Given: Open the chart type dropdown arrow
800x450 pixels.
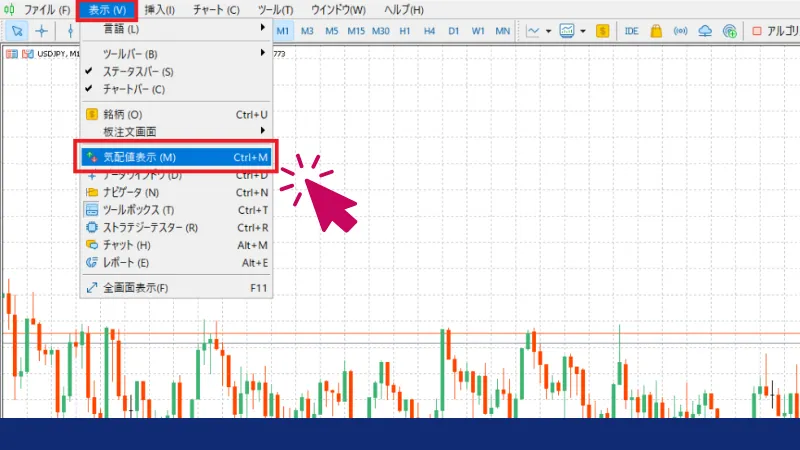Looking at the screenshot, I should [x=549, y=31].
